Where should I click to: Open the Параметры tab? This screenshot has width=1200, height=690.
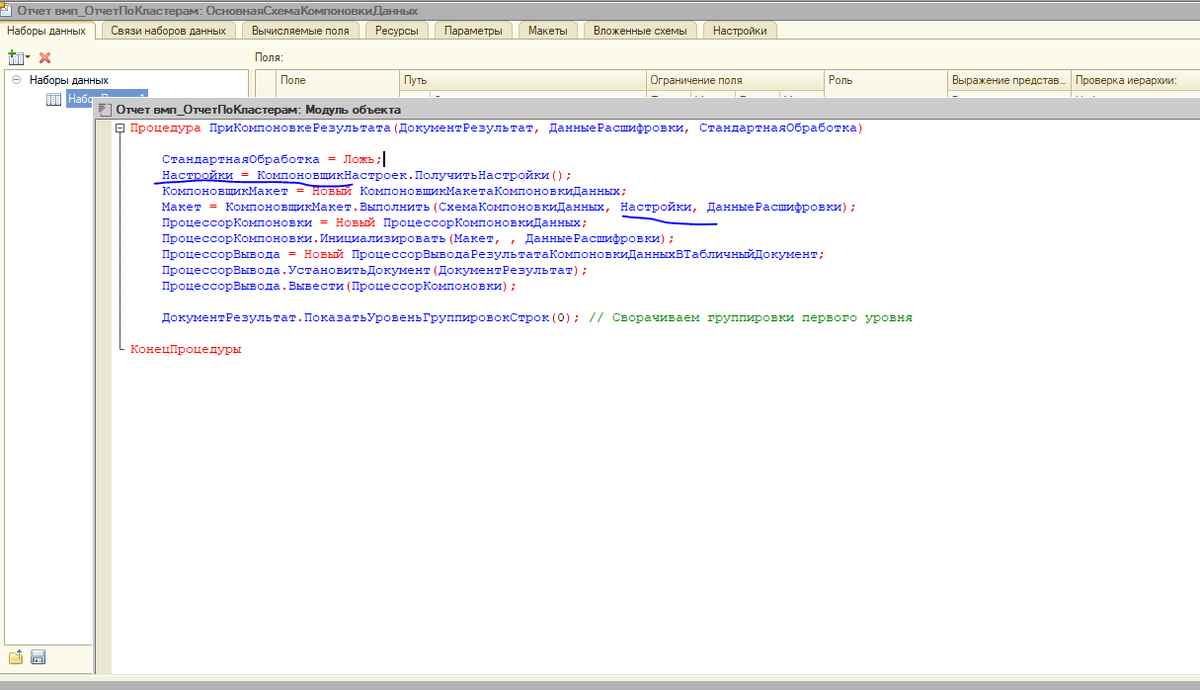(x=474, y=31)
